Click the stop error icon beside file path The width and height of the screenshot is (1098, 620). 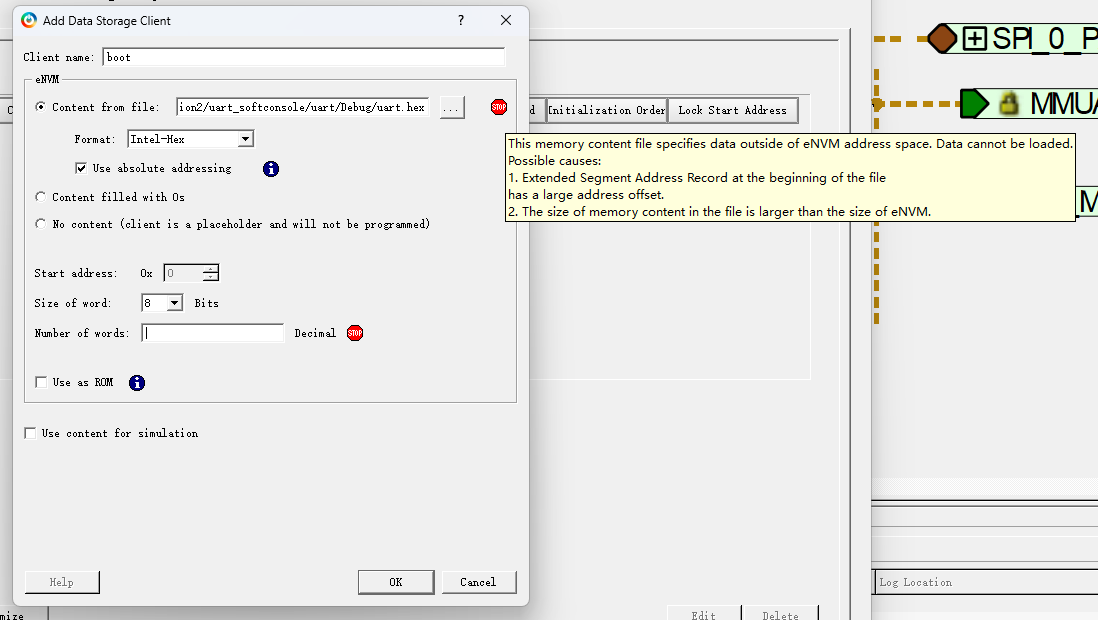point(499,107)
